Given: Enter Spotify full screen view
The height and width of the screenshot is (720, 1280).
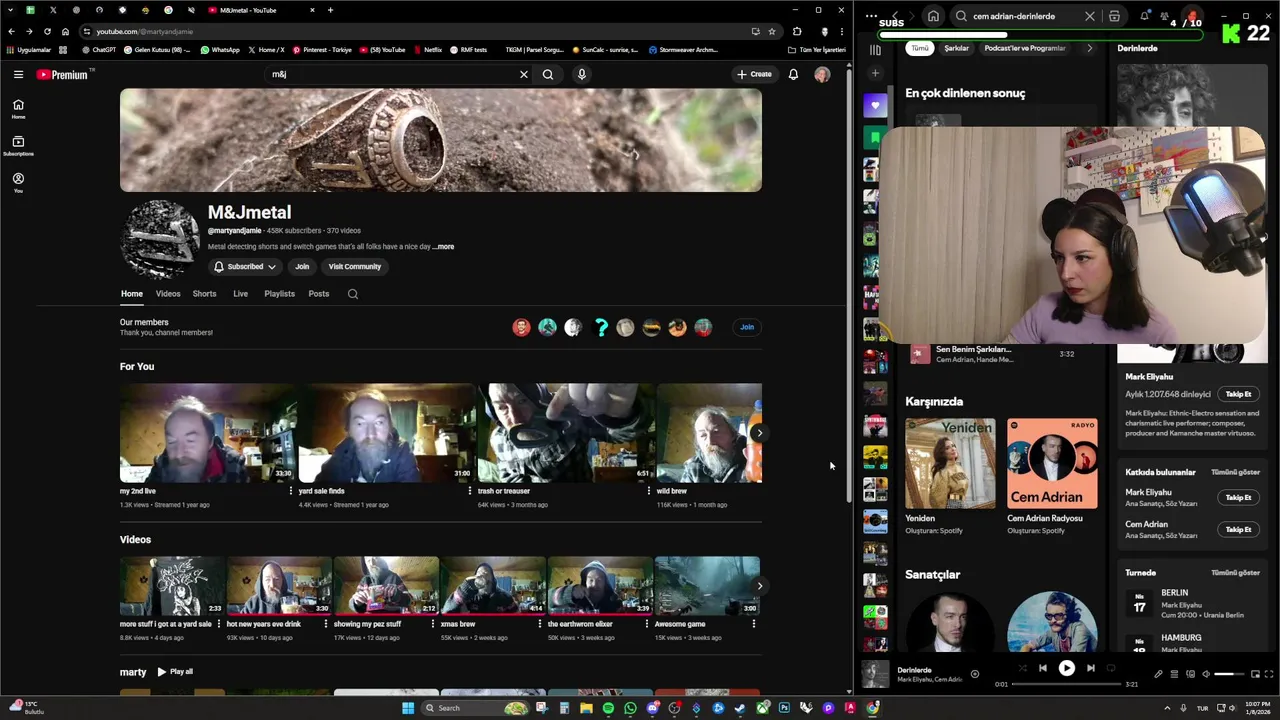Looking at the screenshot, I should [x=1270, y=674].
